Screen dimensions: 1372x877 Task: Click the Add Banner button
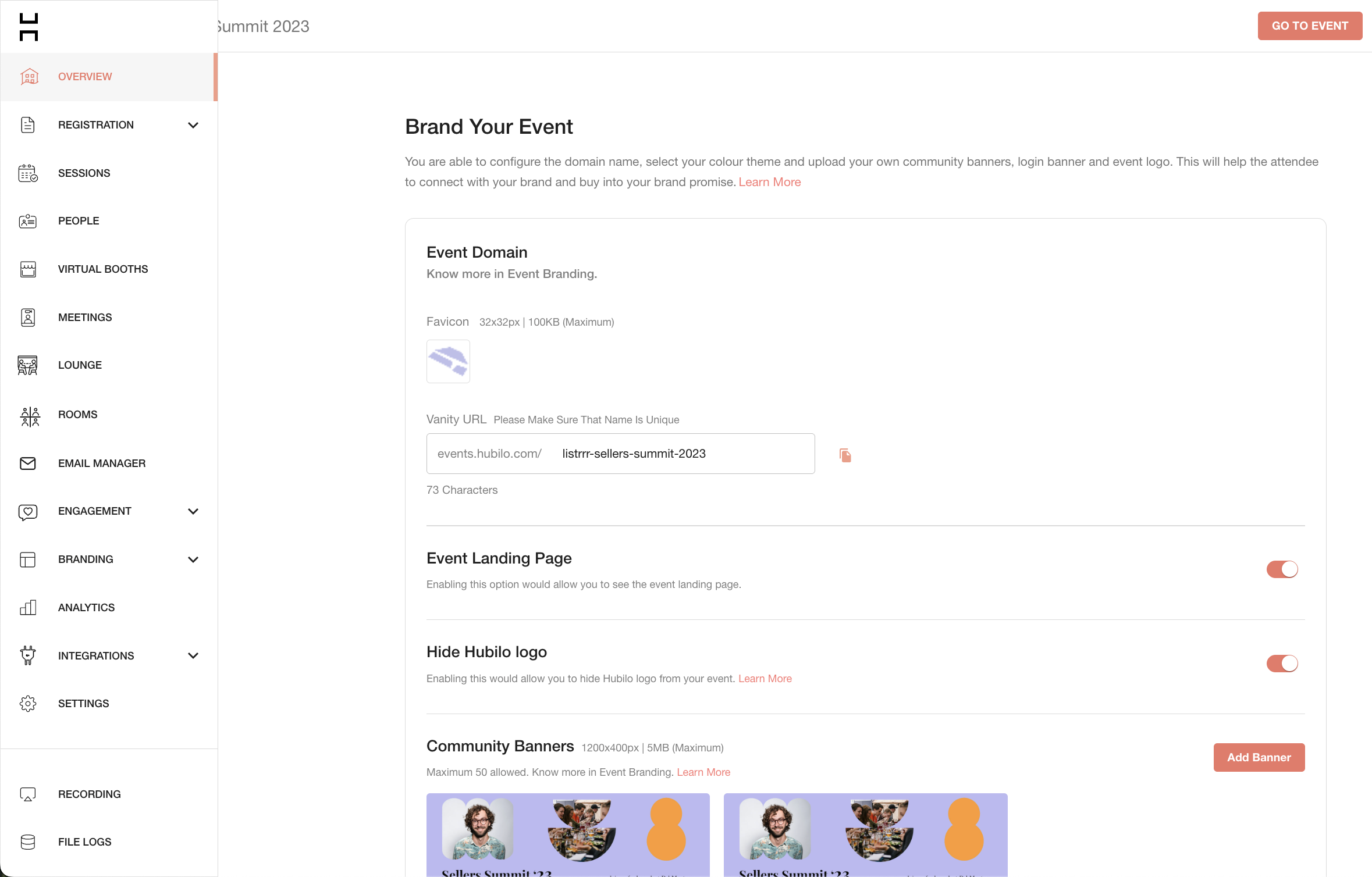[x=1259, y=758]
